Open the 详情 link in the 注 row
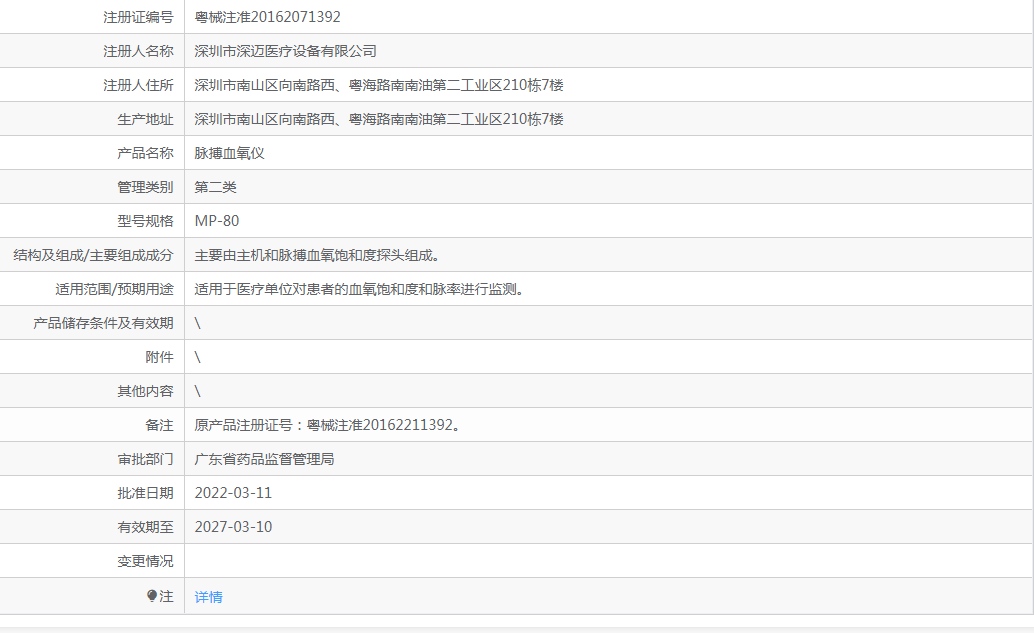 click(208, 597)
